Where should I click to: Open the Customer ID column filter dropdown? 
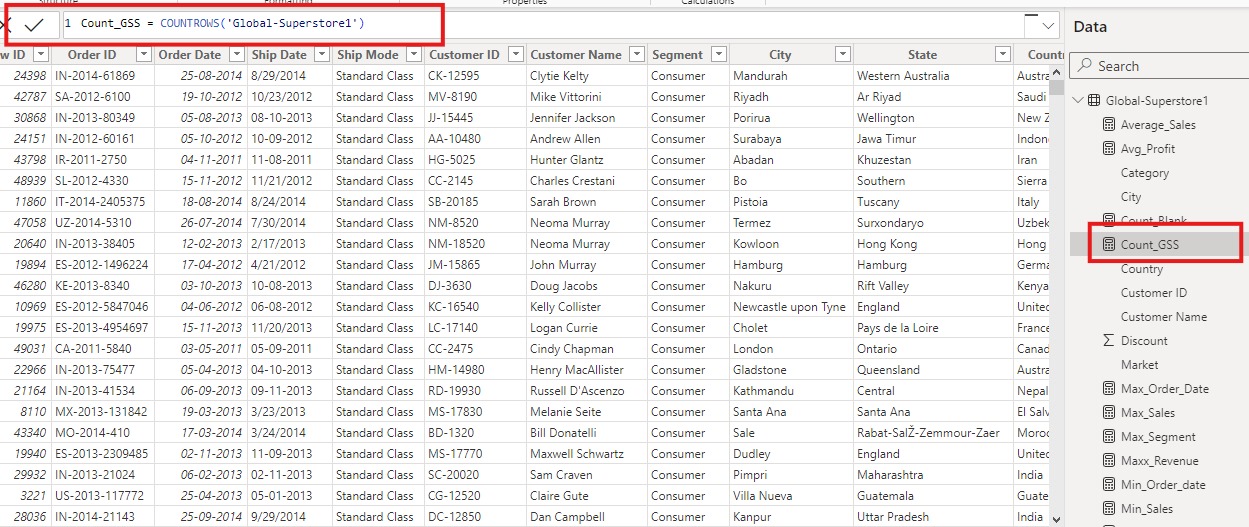click(516, 55)
